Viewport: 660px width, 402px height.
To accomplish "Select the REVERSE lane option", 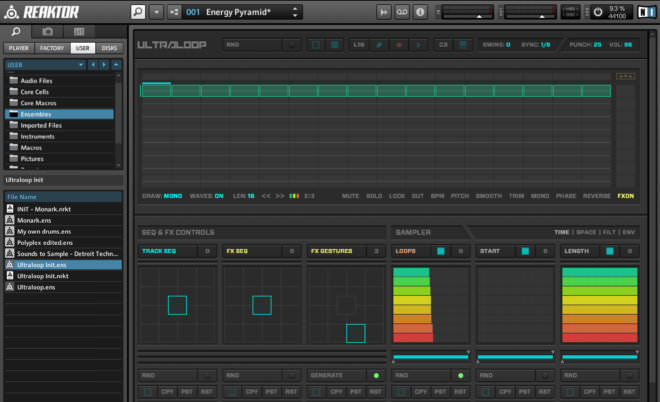I will click(x=596, y=196).
